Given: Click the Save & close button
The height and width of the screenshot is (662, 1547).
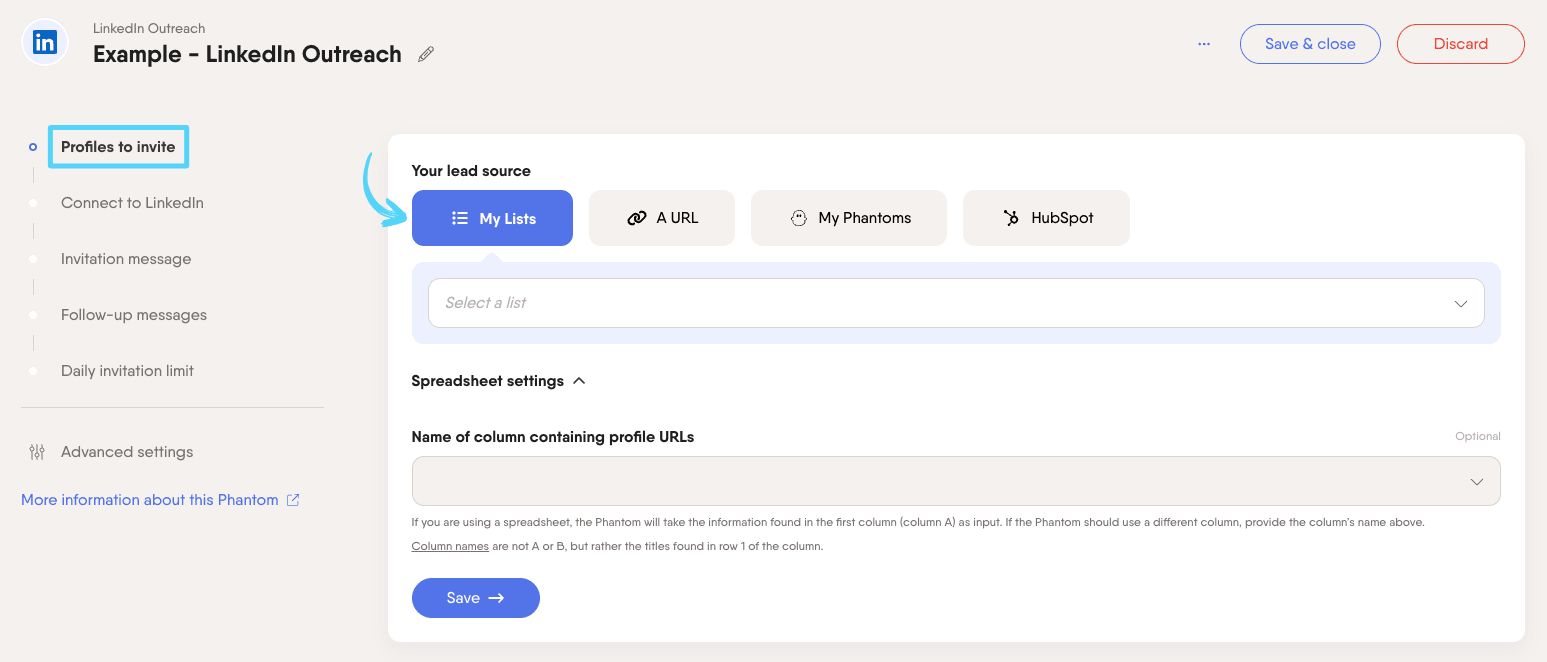Looking at the screenshot, I should click(x=1310, y=44).
